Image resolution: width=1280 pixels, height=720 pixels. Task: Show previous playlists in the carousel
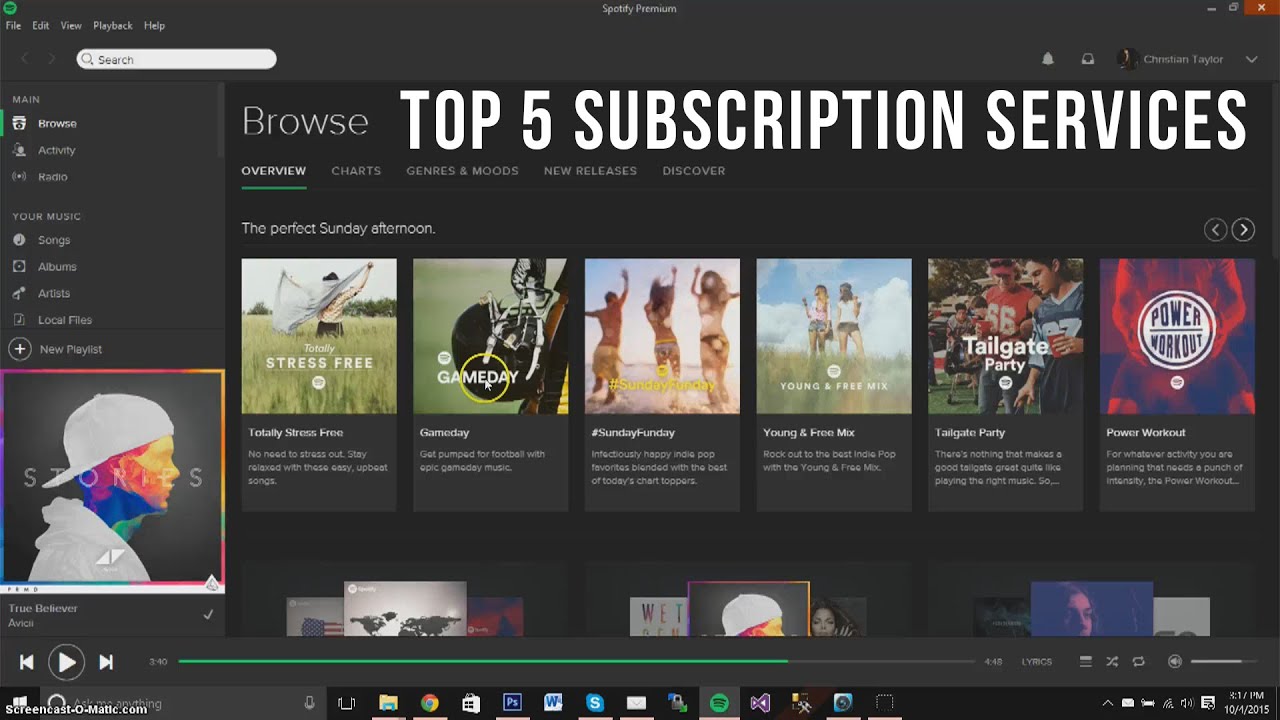pos(1215,230)
